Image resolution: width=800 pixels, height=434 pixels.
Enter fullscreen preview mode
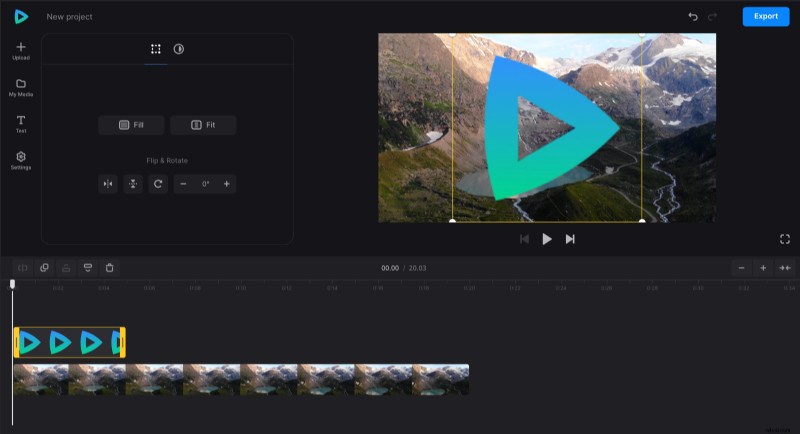[x=785, y=239]
